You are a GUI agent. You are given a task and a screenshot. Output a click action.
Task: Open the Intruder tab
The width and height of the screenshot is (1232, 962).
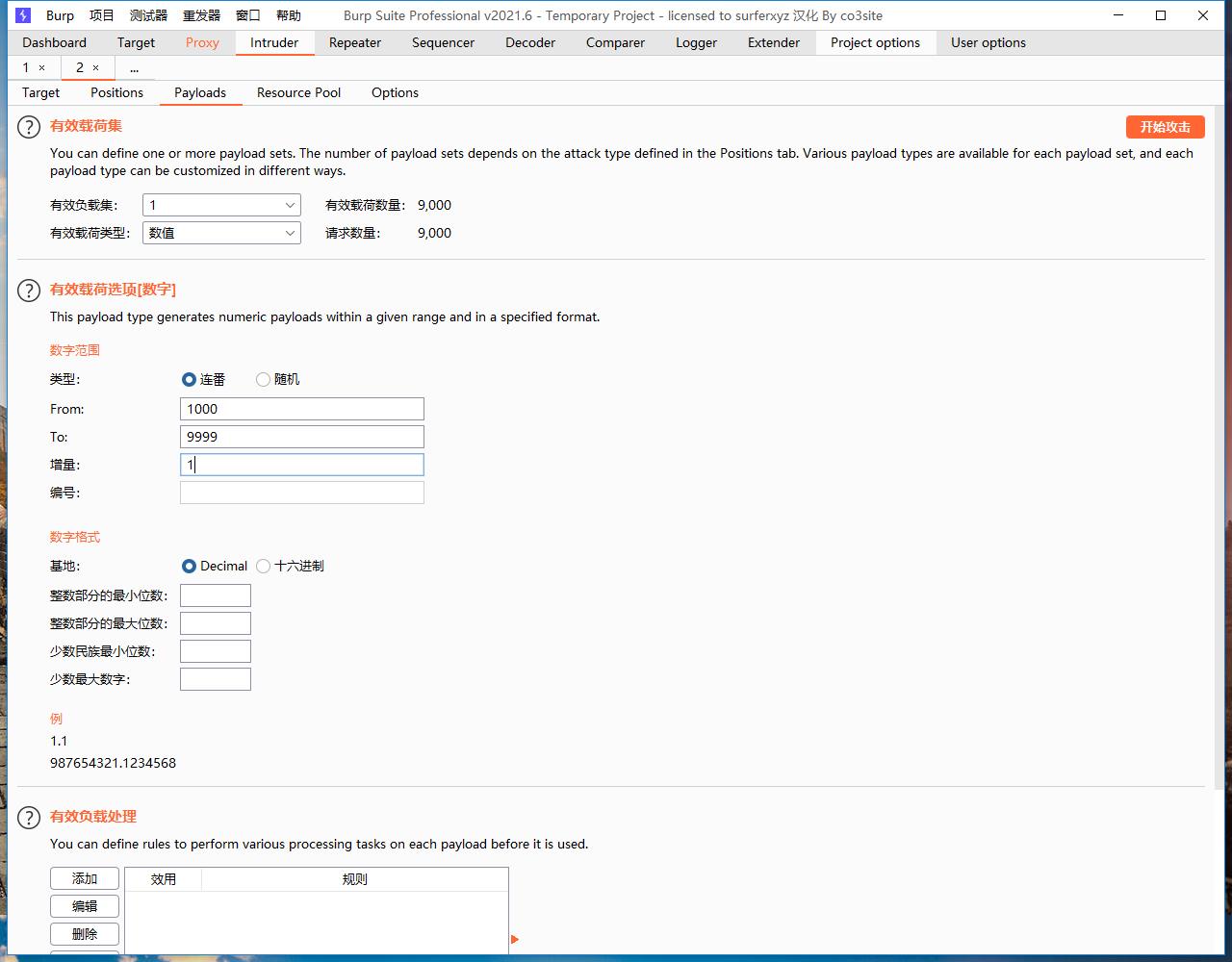tap(274, 42)
